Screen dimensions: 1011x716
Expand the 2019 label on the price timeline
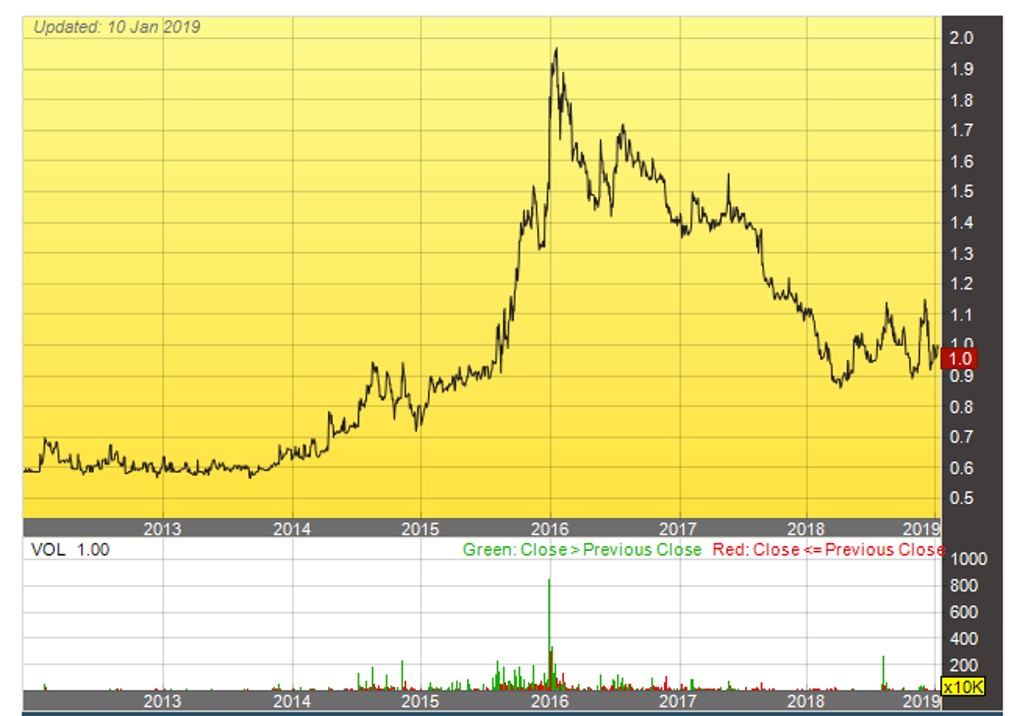coord(921,526)
